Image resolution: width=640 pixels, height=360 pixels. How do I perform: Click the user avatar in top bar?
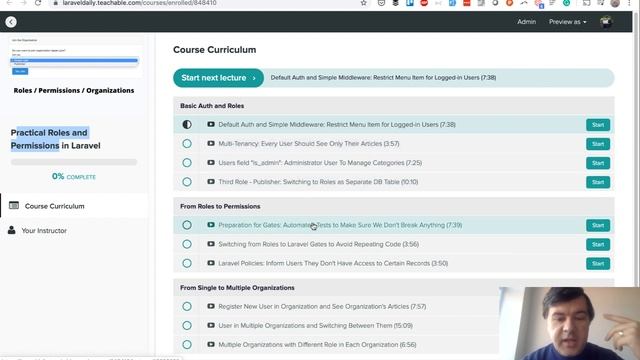coord(606,22)
